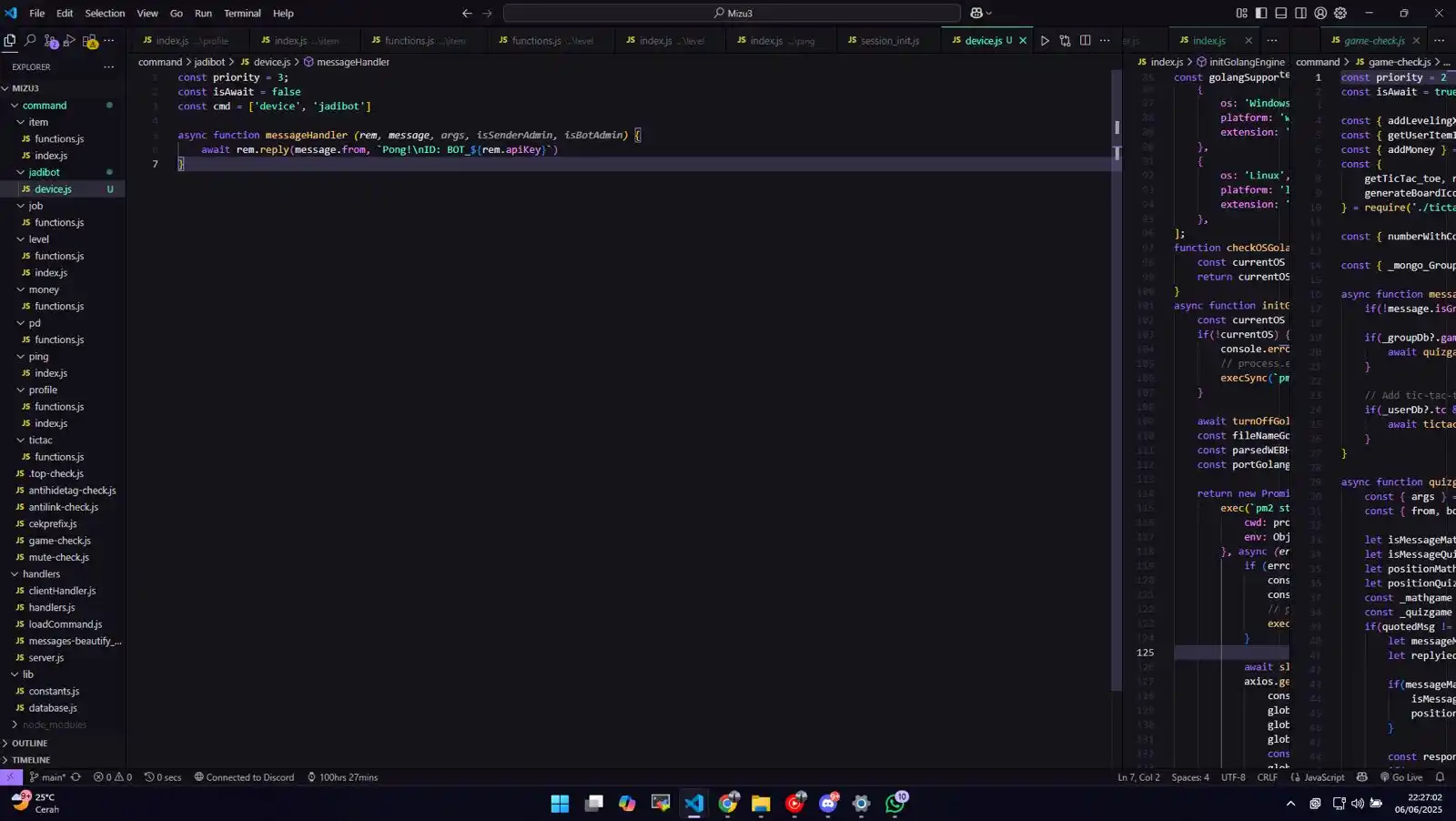The height and width of the screenshot is (821, 1456).
Task: Open the Accounts icon in title bar
Action: [x=1320, y=14]
